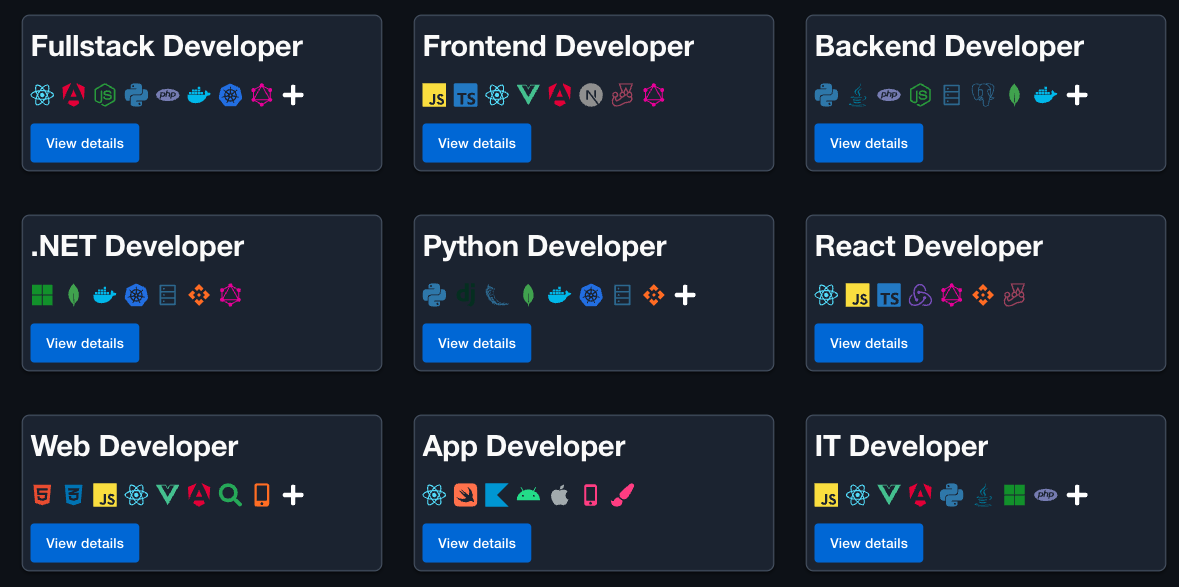Click the pink paintbrush icon in App Developer card

(x=622, y=495)
